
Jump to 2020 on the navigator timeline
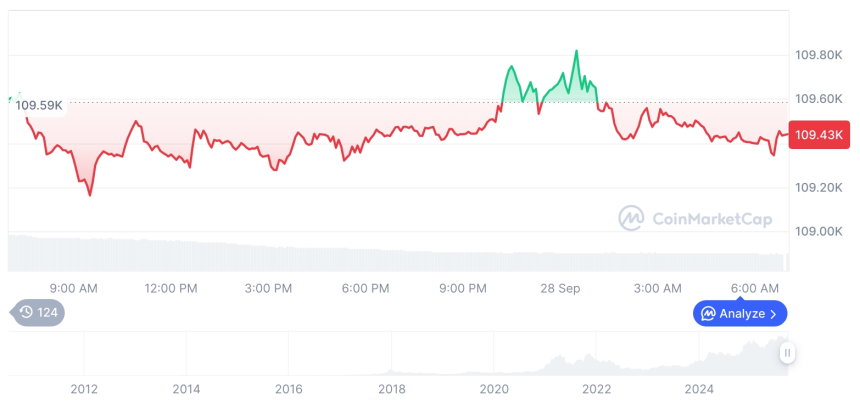tap(495, 388)
